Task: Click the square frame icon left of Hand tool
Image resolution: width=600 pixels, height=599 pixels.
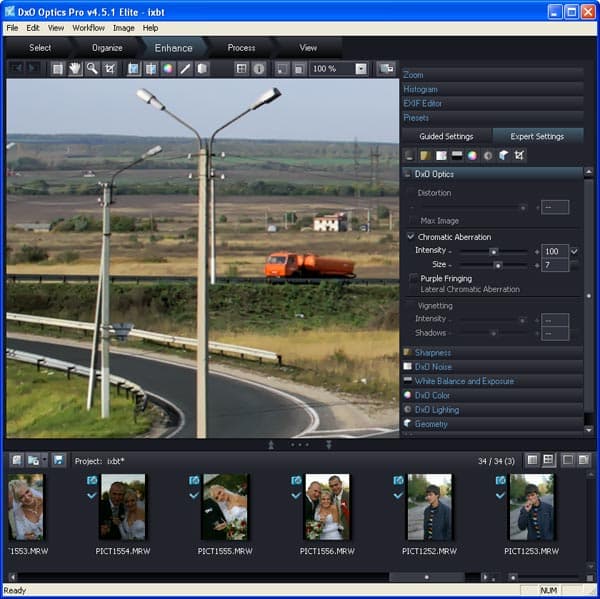Action: pos(57,69)
